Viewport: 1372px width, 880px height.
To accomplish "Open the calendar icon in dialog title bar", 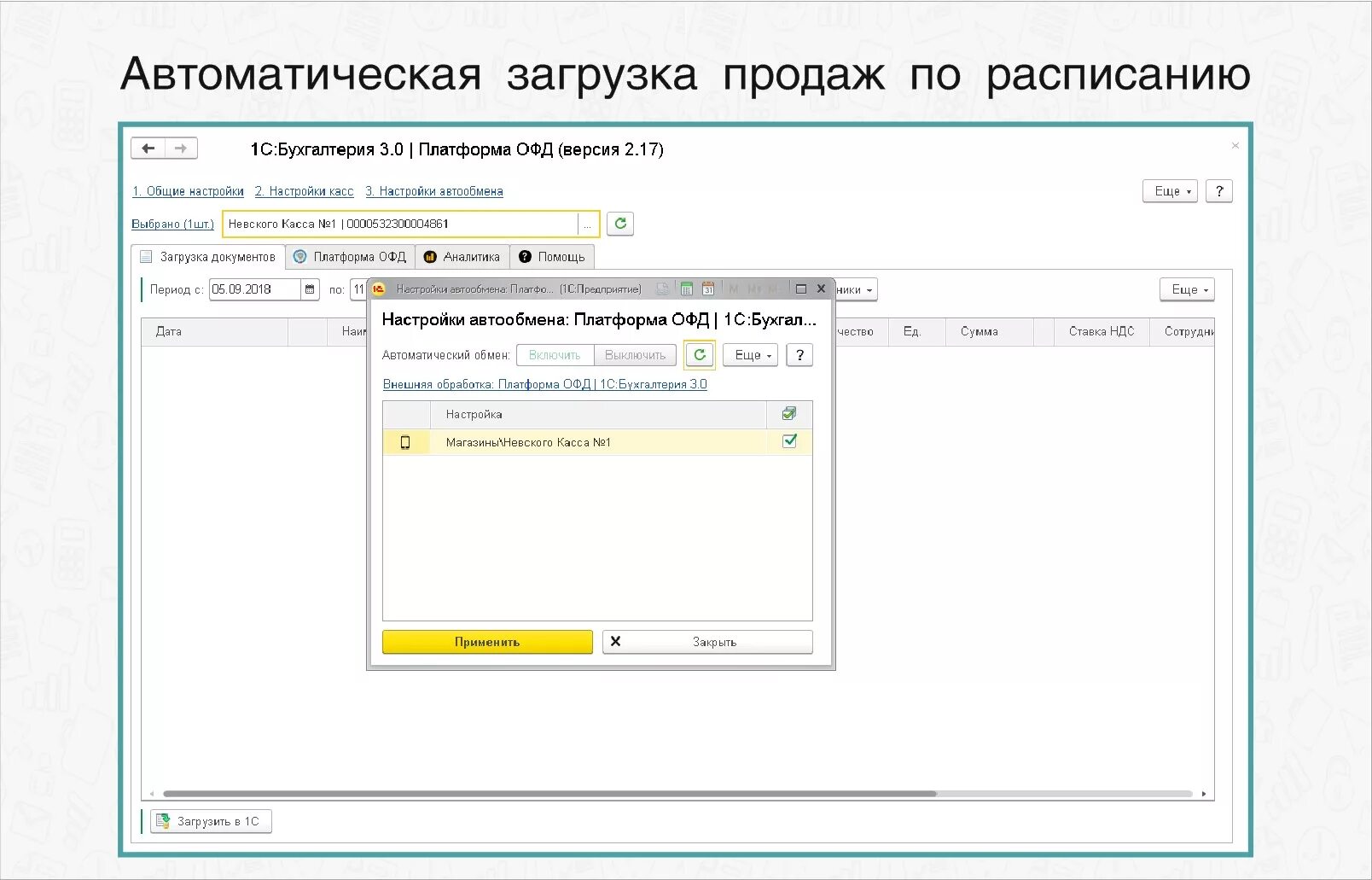I will coord(708,289).
